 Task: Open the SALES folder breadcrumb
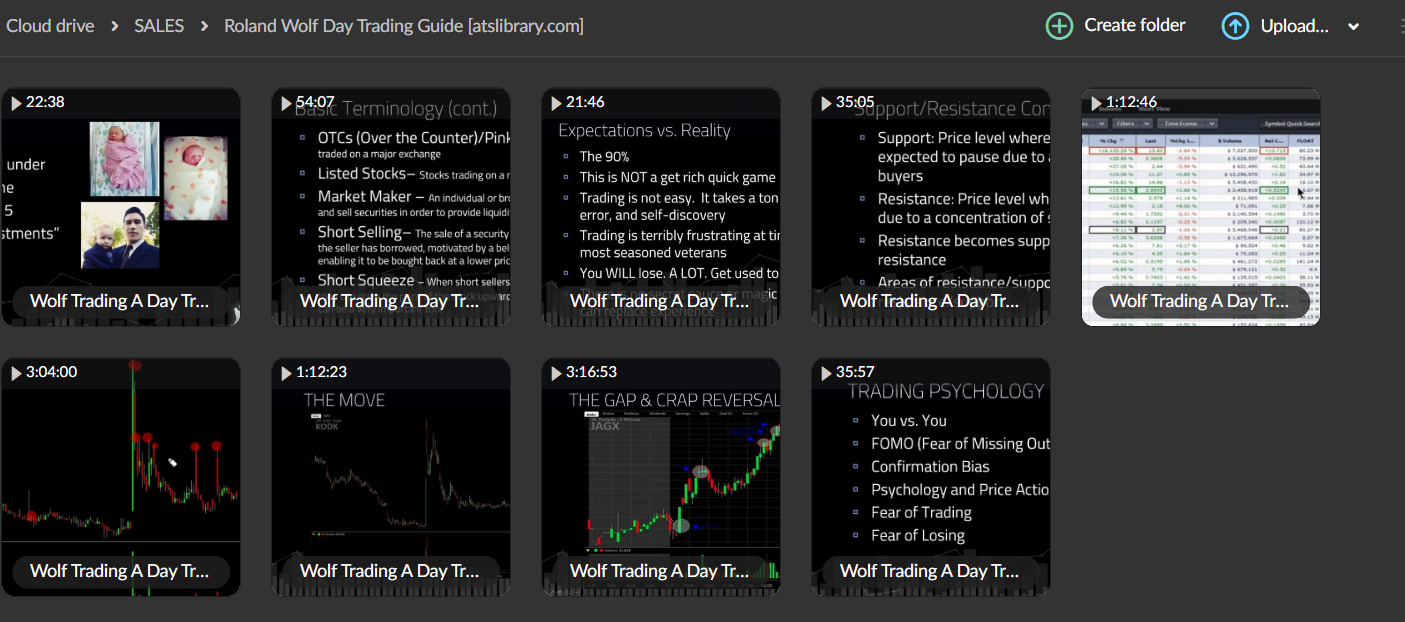point(159,25)
